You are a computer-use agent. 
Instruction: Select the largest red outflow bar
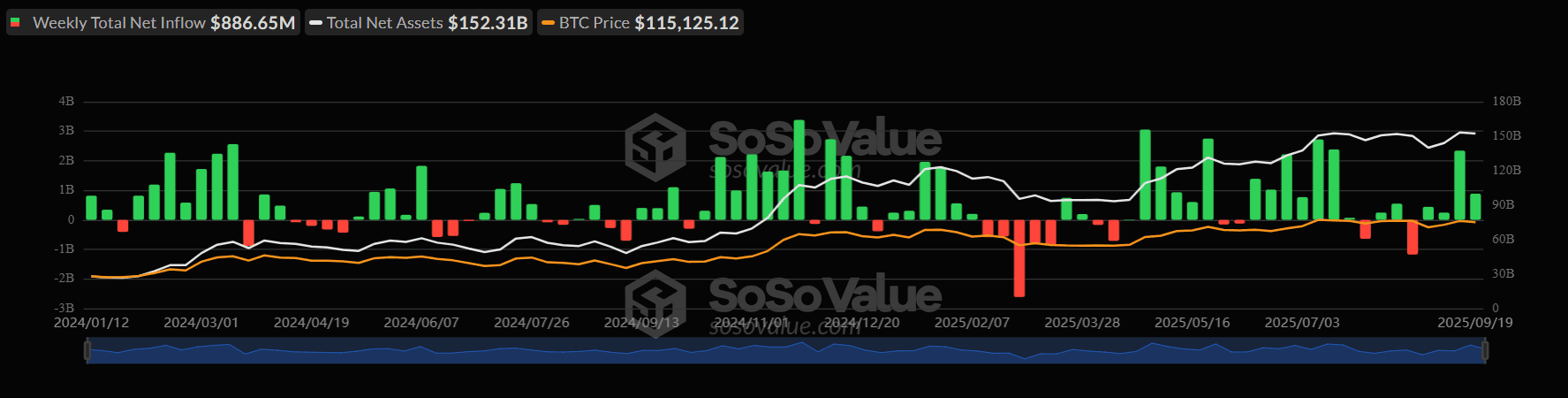(1019, 257)
